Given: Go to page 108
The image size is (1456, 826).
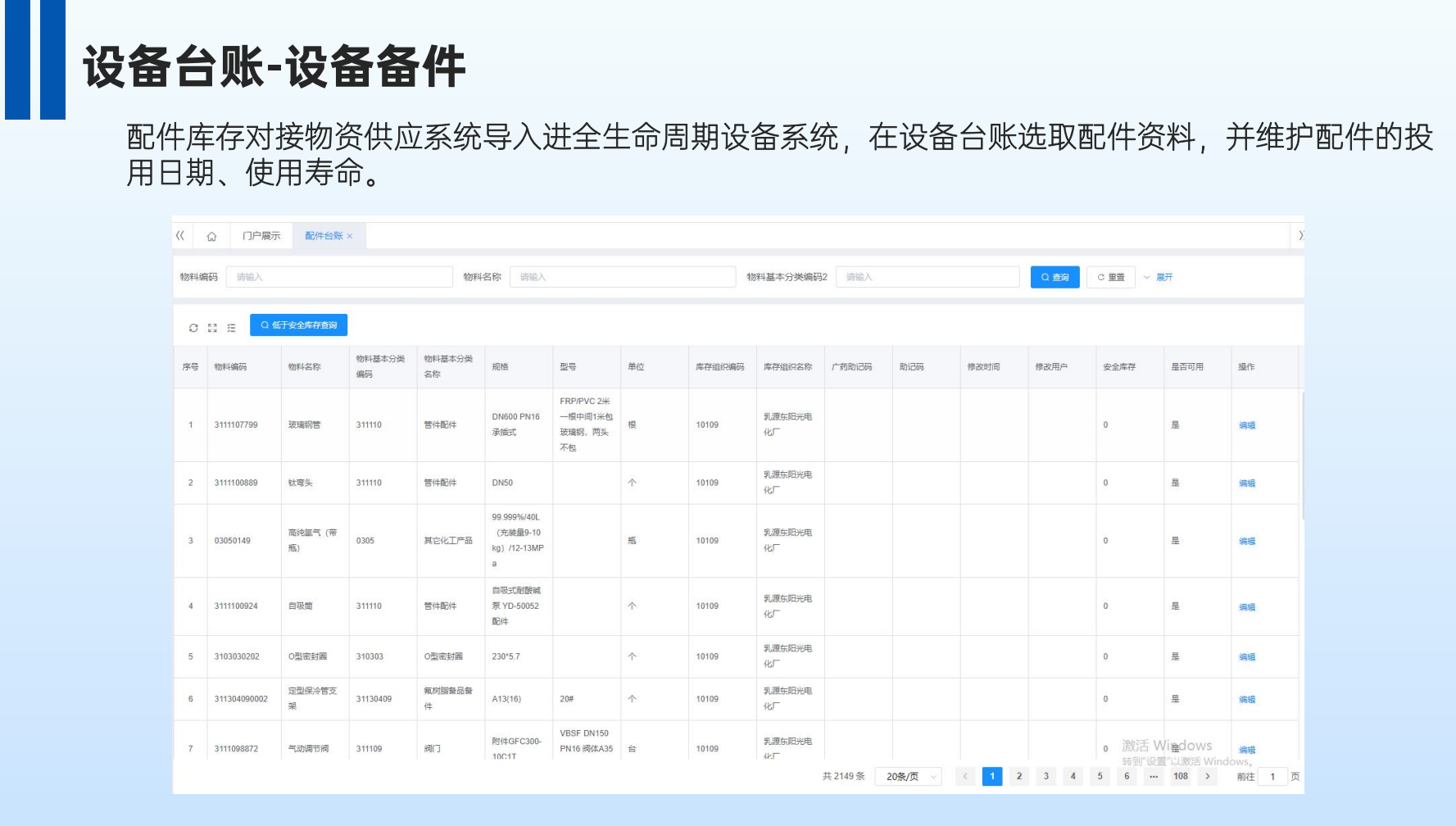Looking at the screenshot, I should coord(1181,776).
